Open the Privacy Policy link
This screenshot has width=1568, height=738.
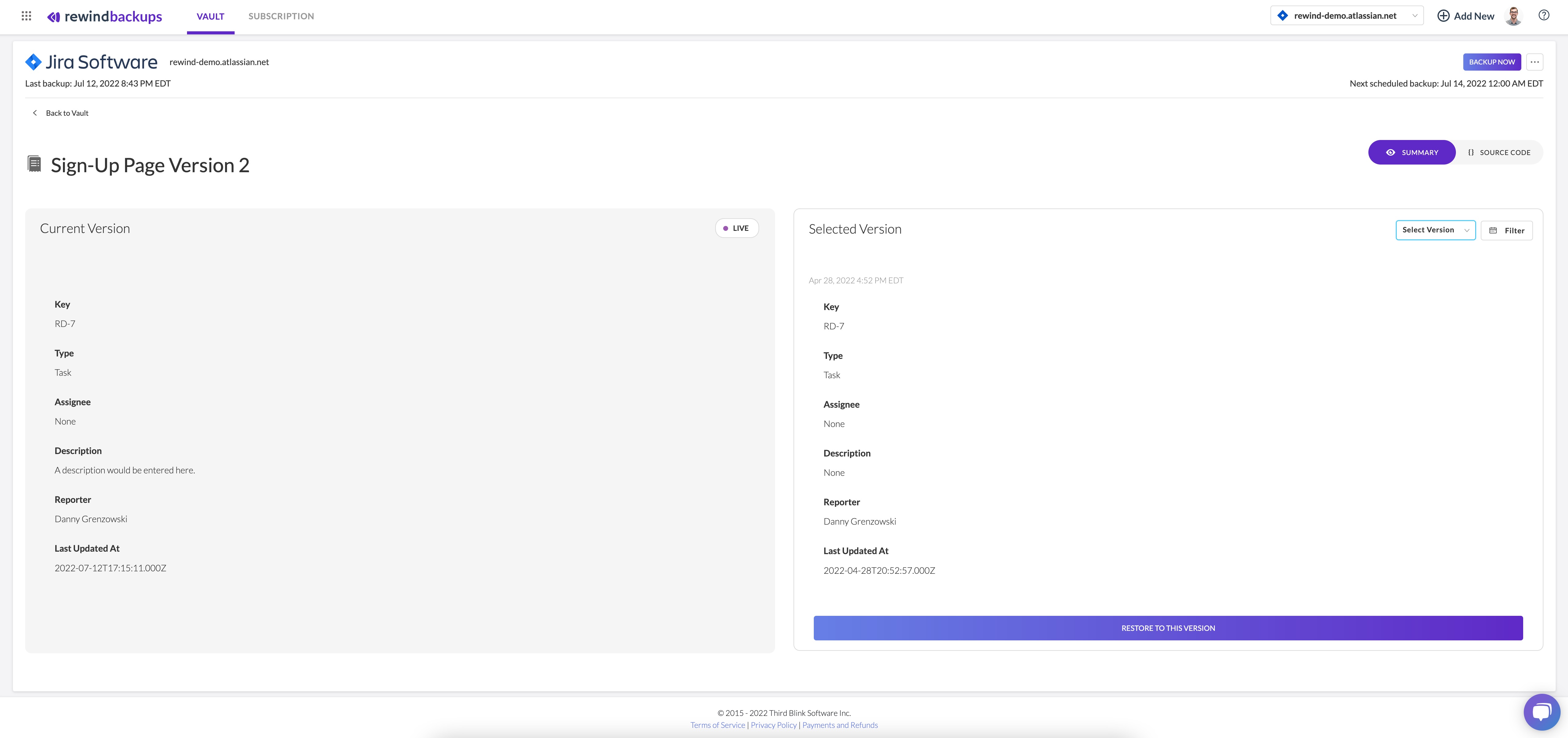773,725
